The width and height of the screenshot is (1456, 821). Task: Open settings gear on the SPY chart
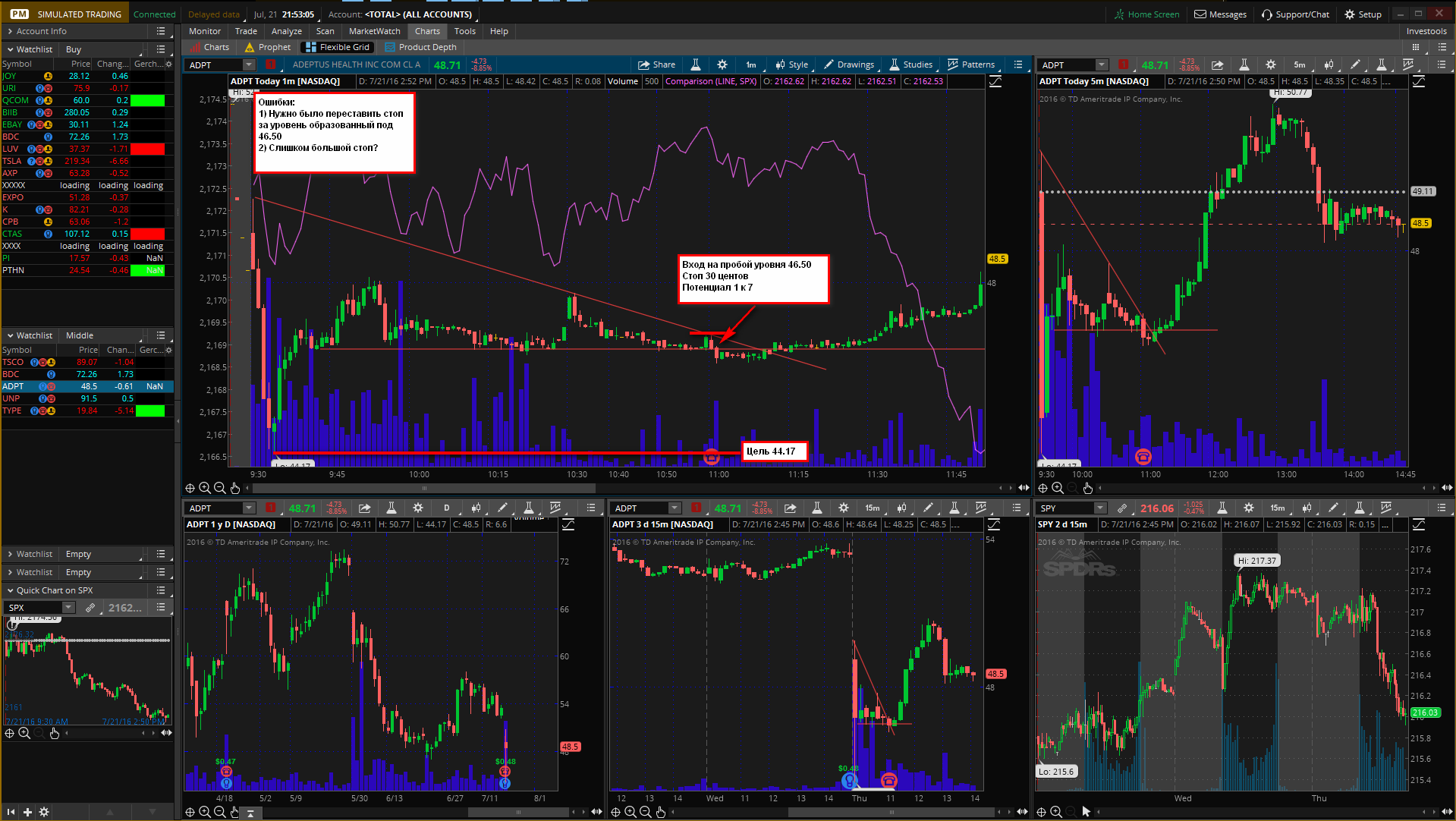pos(1248,508)
